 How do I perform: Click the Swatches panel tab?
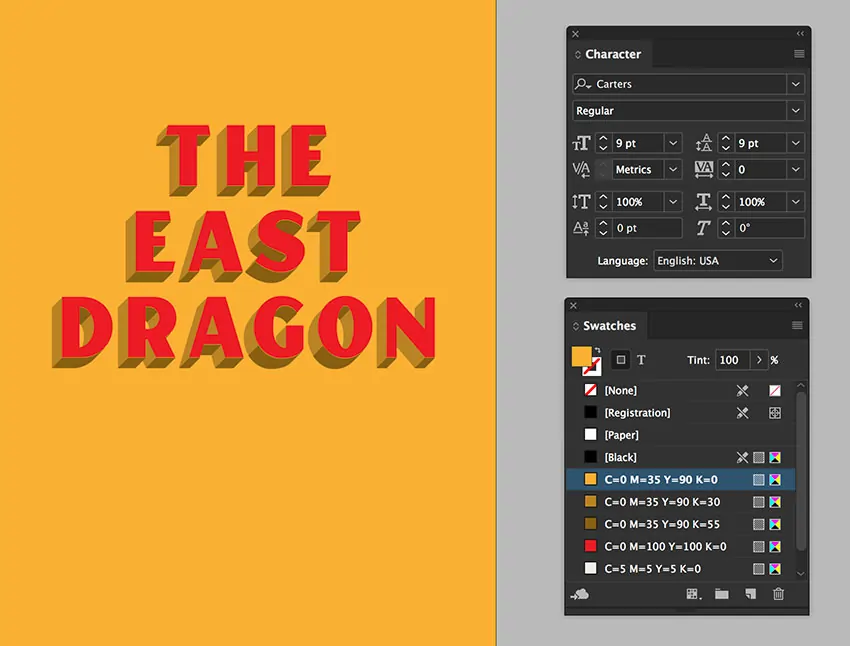tap(609, 326)
